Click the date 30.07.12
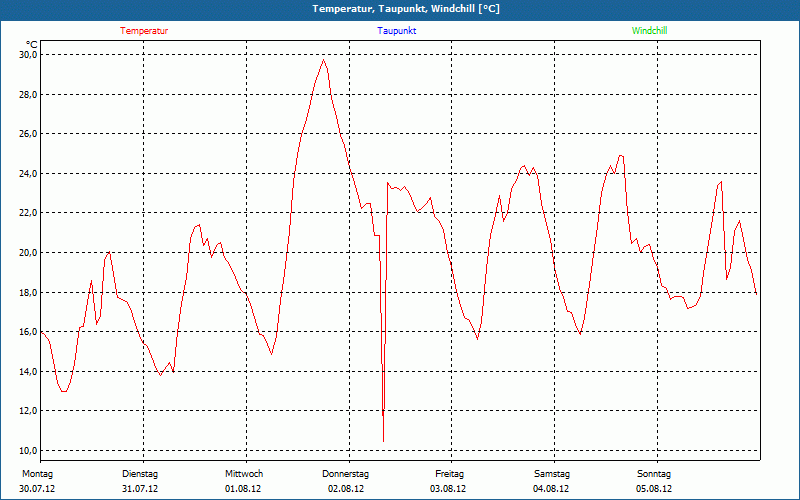Viewport: 800px width, 500px height. pos(37,489)
